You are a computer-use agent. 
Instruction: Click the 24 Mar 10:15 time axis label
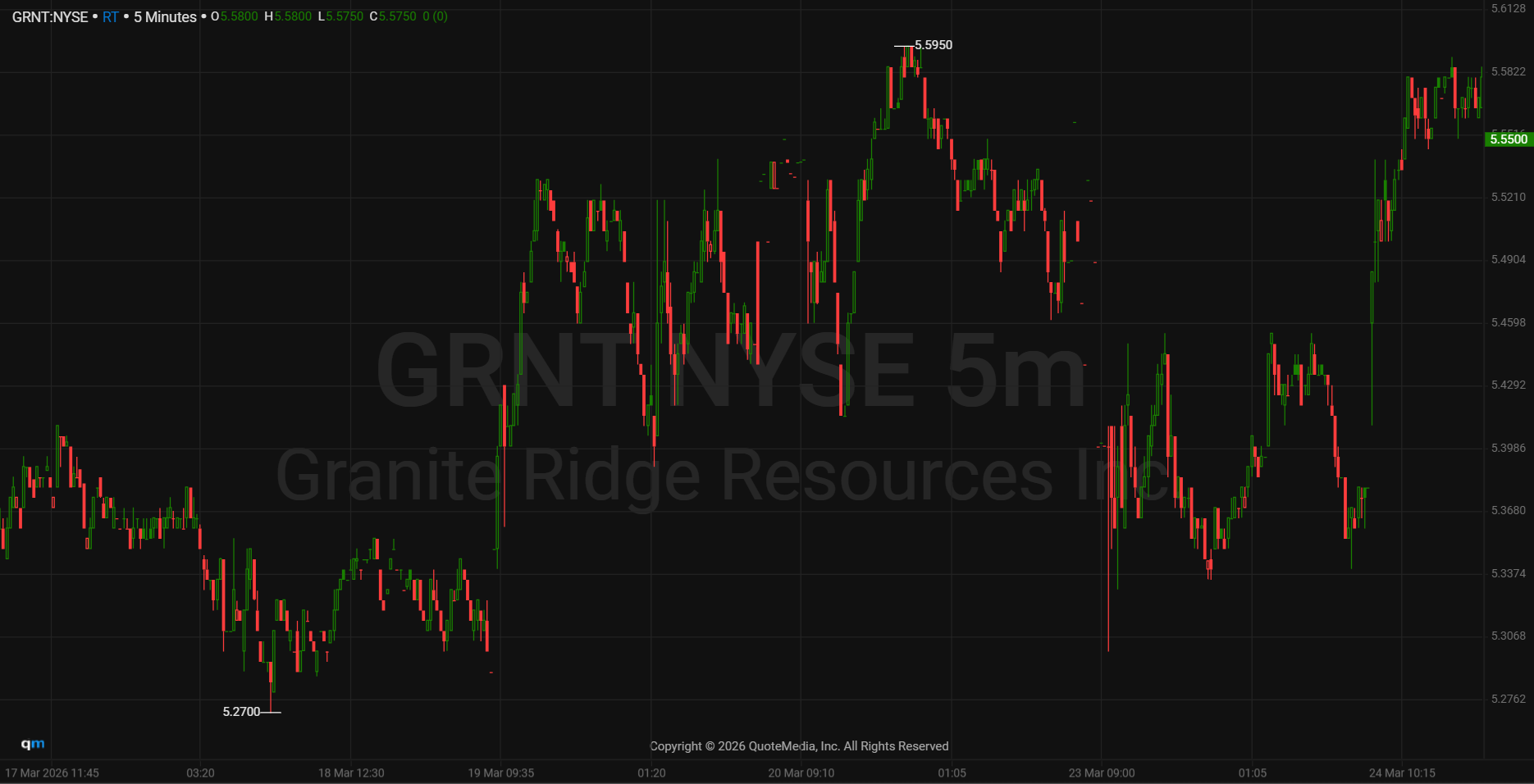(1402, 773)
